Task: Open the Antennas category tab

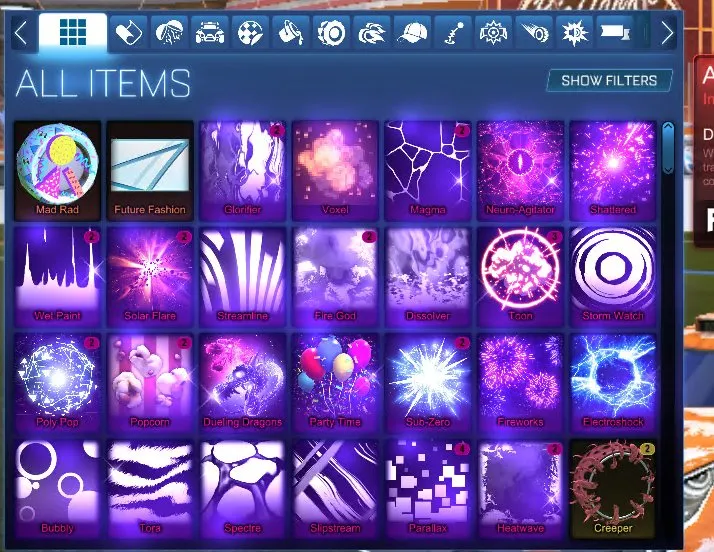Action: (x=453, y=33)
